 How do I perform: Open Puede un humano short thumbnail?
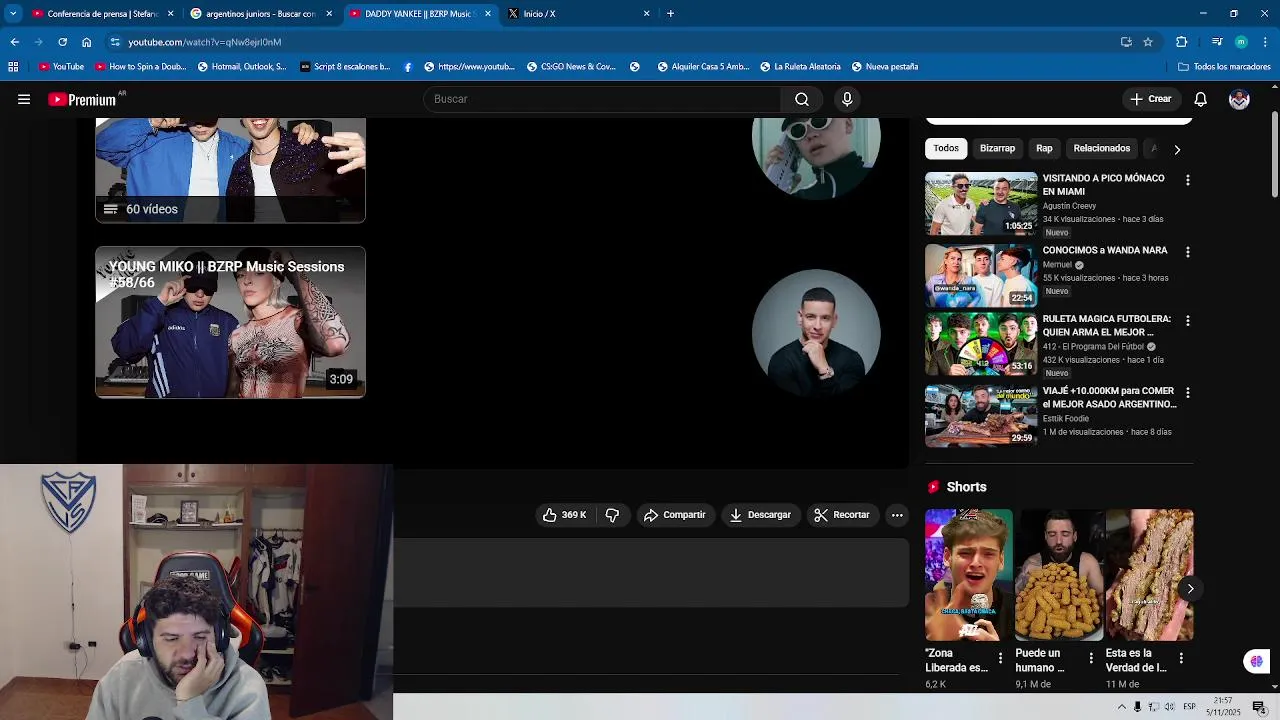click(1058, 575)
